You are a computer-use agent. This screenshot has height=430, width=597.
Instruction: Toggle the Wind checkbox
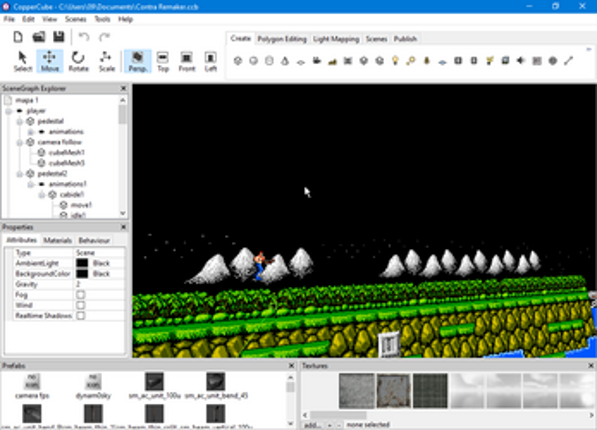click(x=80, y=305)
